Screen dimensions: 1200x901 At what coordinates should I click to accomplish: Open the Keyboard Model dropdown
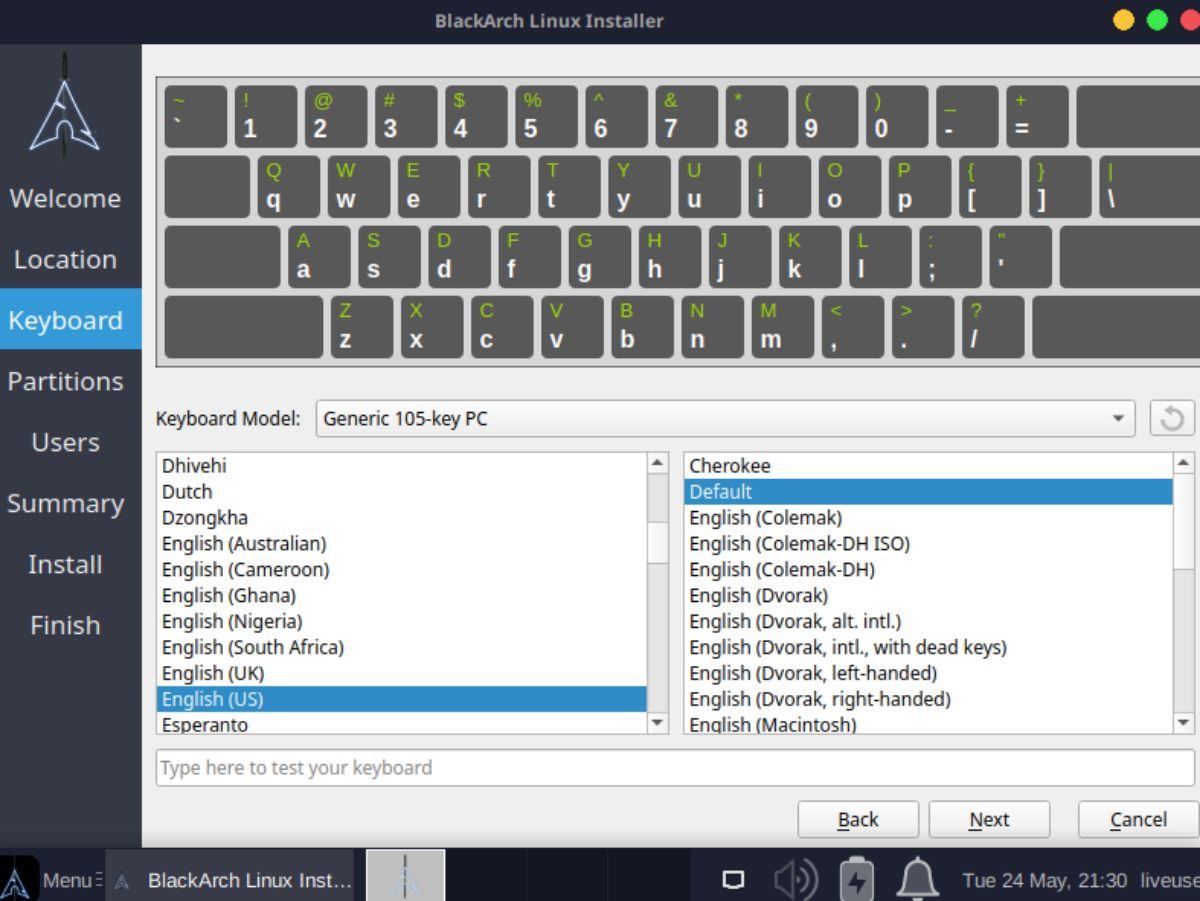(x=725, y=418)
